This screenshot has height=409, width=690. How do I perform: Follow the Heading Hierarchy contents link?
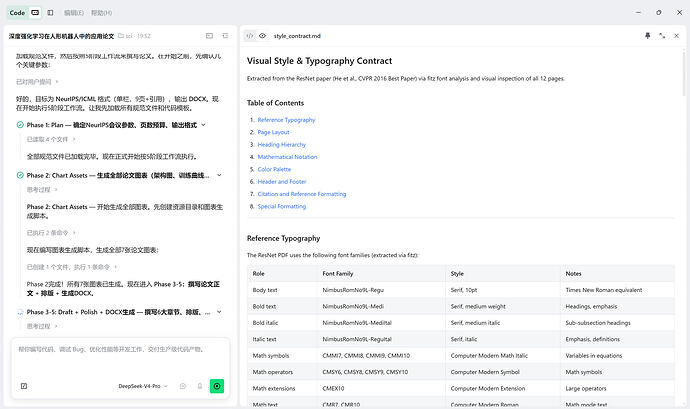[x=282, y=144]
